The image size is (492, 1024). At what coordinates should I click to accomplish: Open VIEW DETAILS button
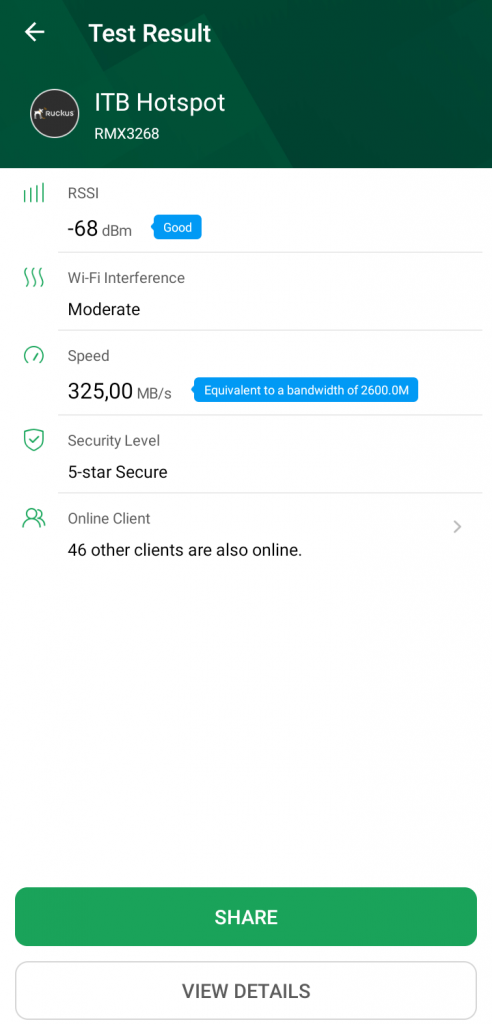pos(246,991)
